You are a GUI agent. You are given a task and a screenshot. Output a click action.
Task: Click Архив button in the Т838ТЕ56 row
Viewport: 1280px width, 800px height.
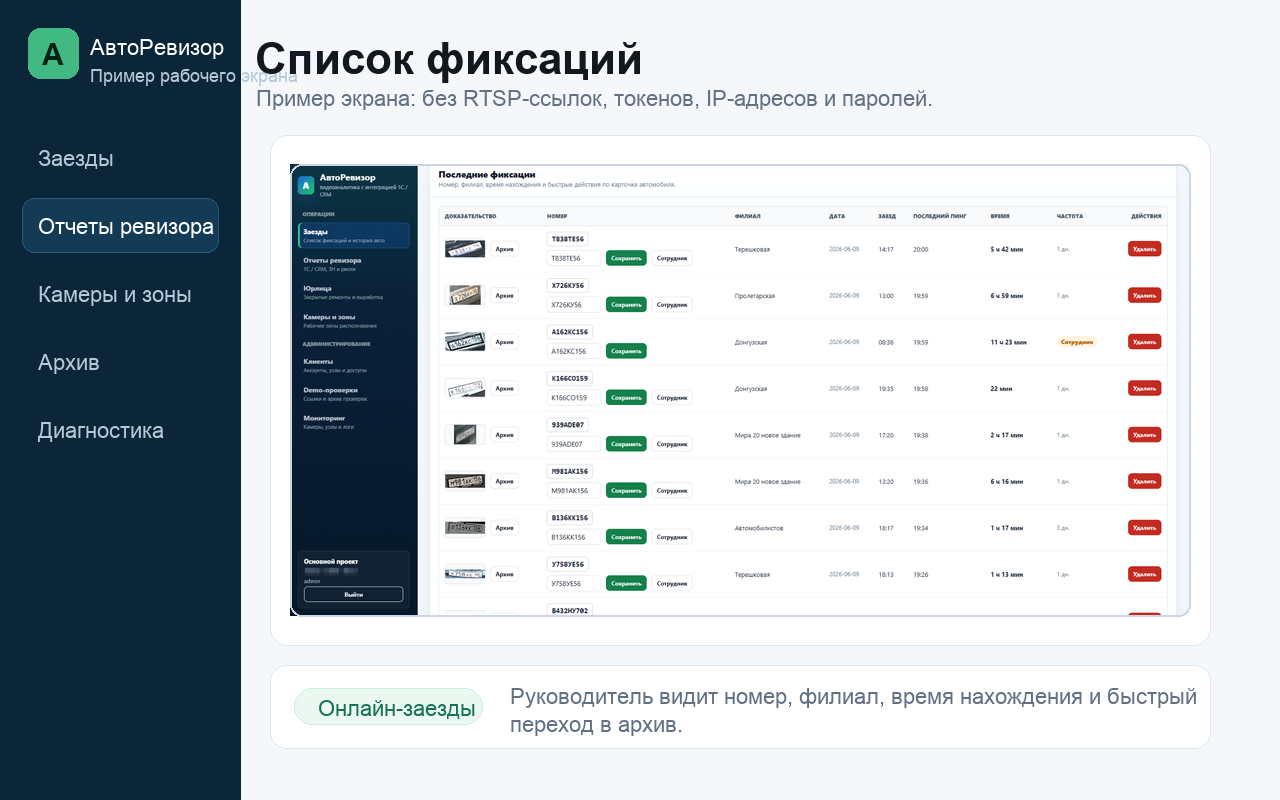[505, 249]
